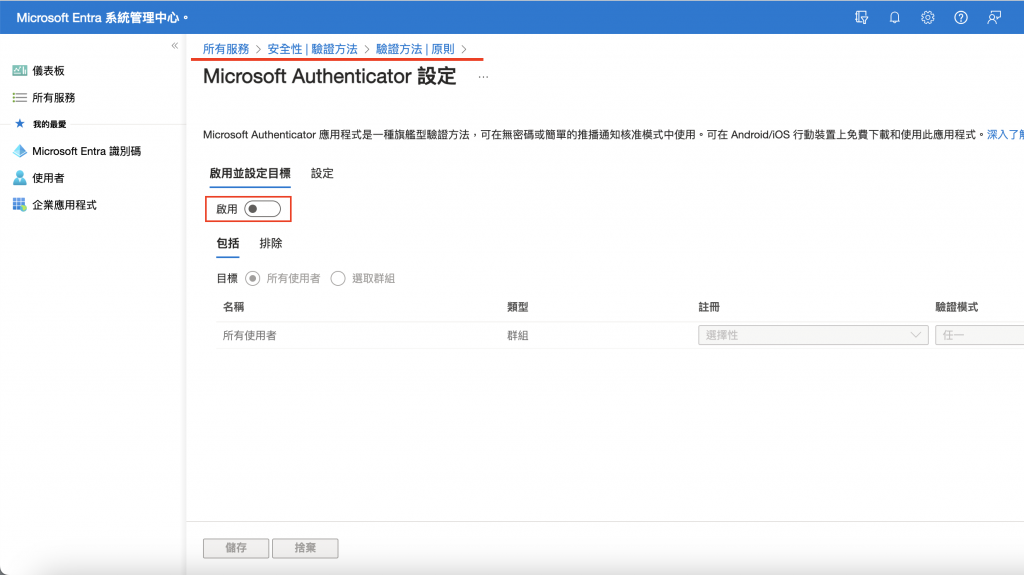Click the 名稱 column header

pos(233,307)
